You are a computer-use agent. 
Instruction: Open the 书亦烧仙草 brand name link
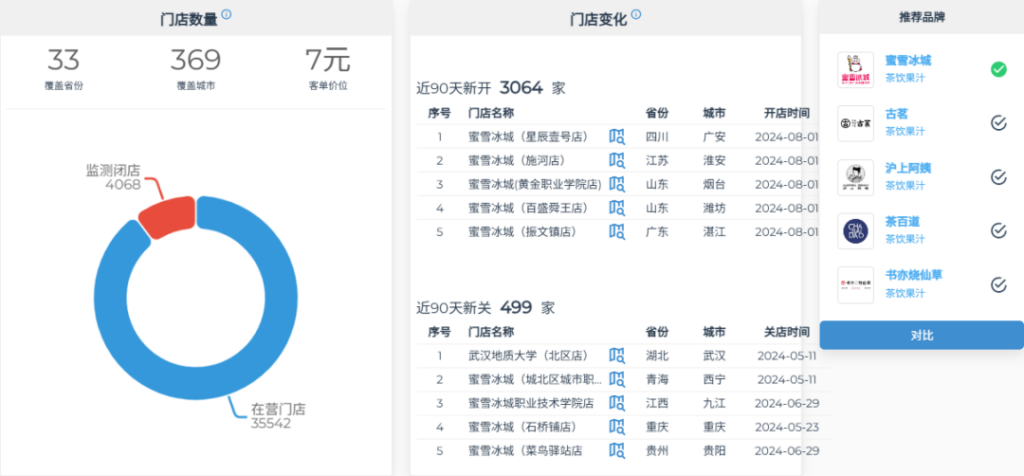point(914,276)
